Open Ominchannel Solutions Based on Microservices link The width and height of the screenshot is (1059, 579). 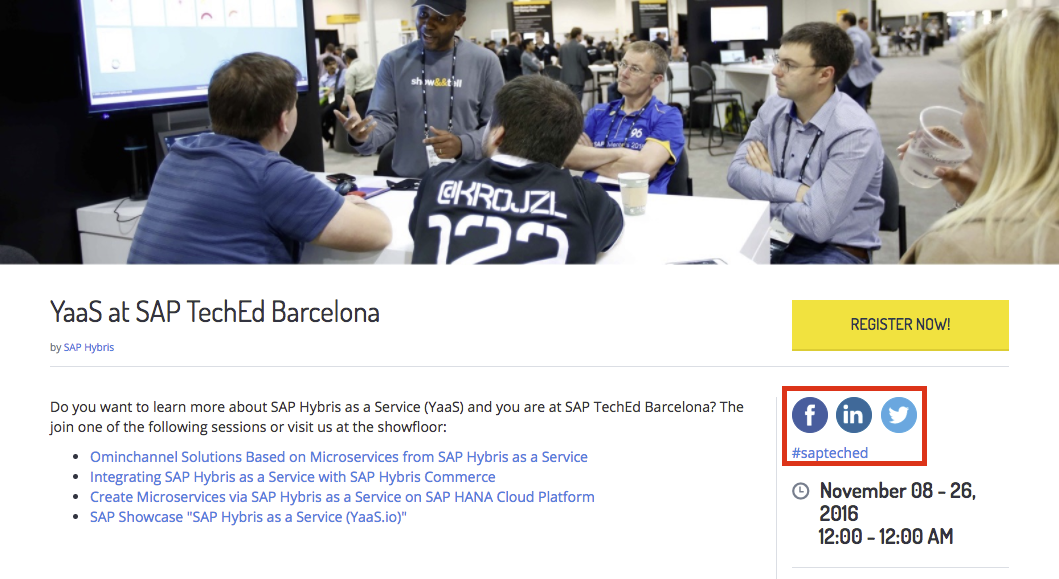[x=338, y=457]
